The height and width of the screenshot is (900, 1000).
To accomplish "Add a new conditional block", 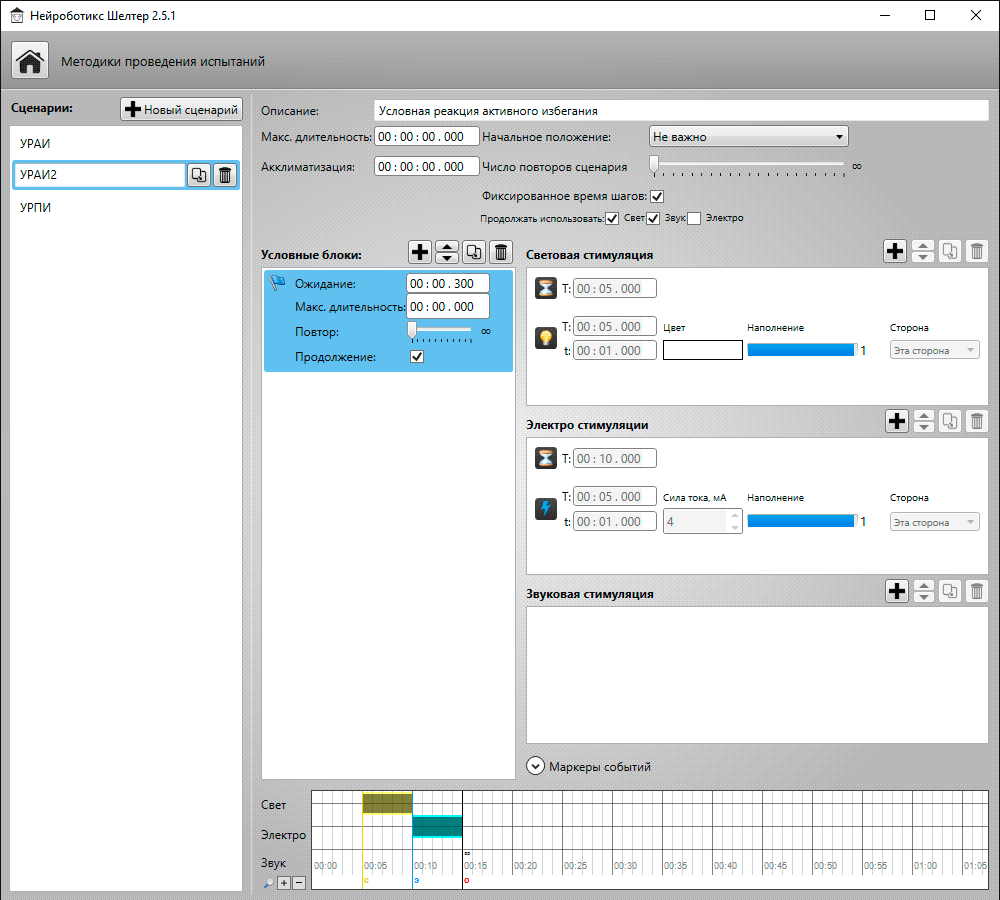I will [420, 252].
